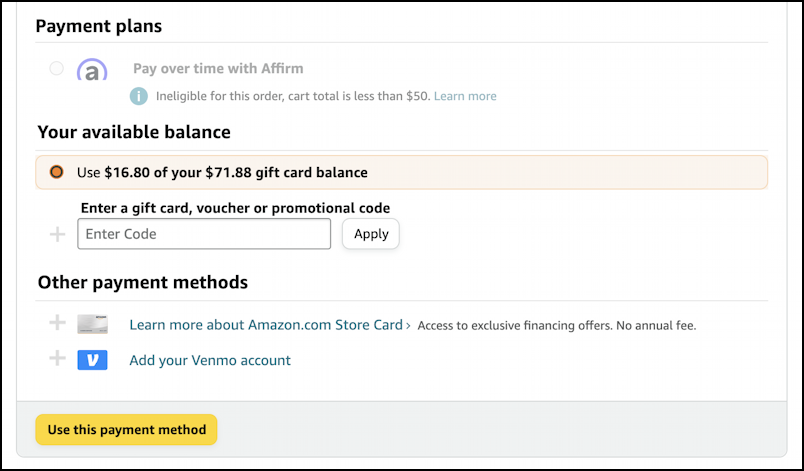This screenshot has width=804, height=471.
Task: Click the Venmo logo icon
Action: point(92,360)
